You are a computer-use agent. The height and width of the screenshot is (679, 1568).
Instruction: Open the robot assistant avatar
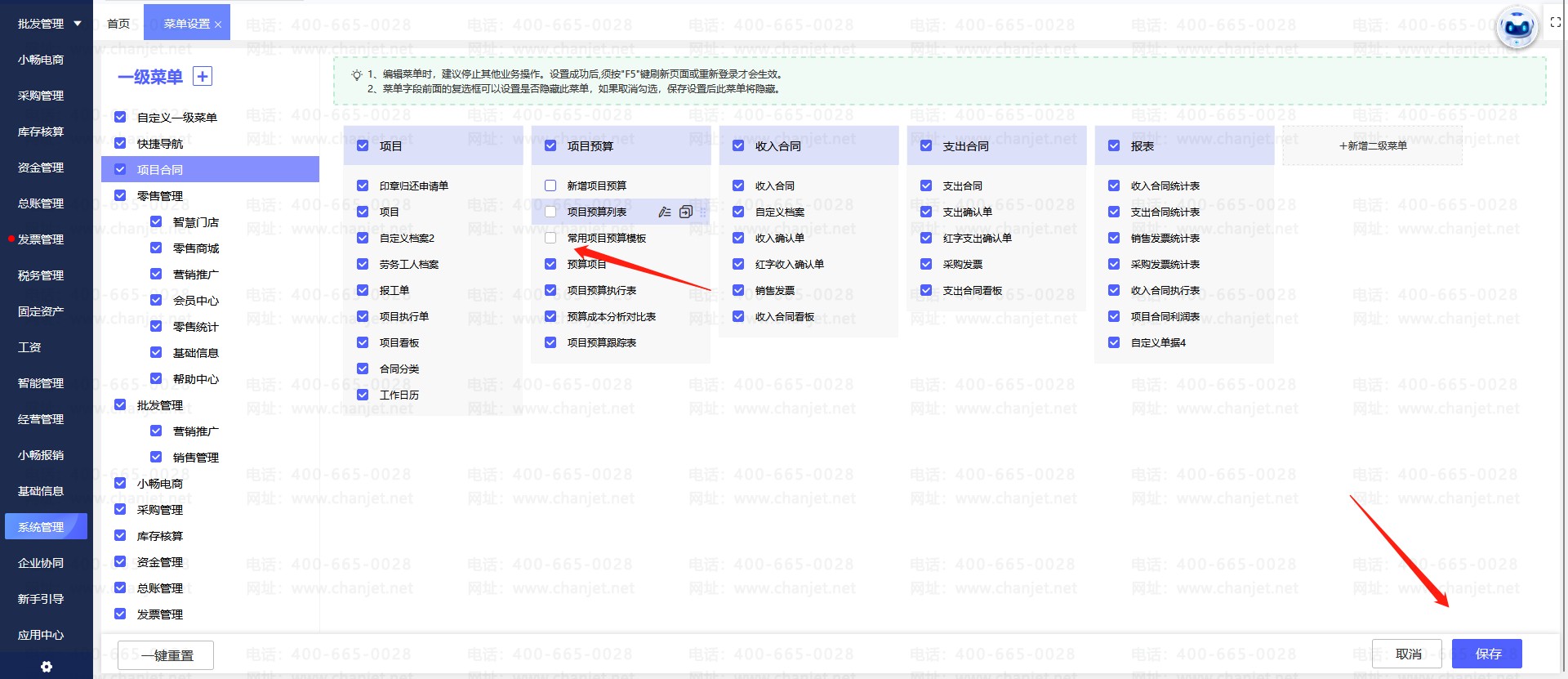click(1517, 27)
